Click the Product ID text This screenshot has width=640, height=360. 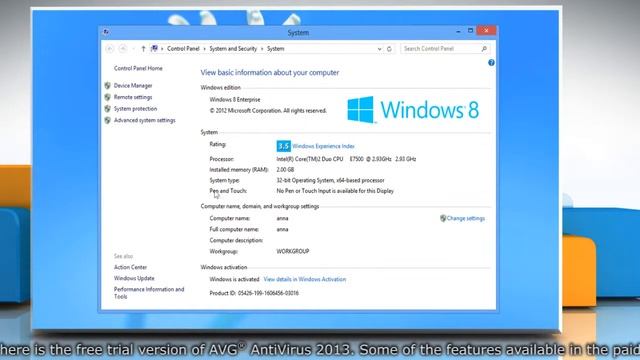pyautogui.click(x=254, y=293)
